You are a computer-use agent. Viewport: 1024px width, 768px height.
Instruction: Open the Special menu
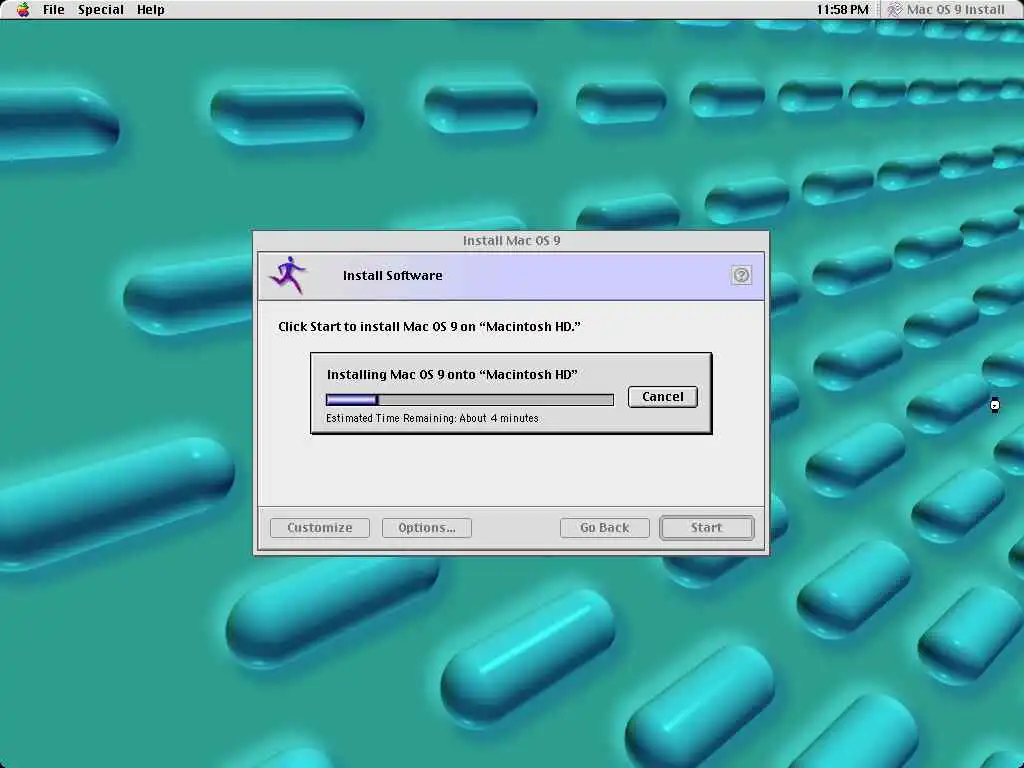pyautogui.click(x=101, y=10)
